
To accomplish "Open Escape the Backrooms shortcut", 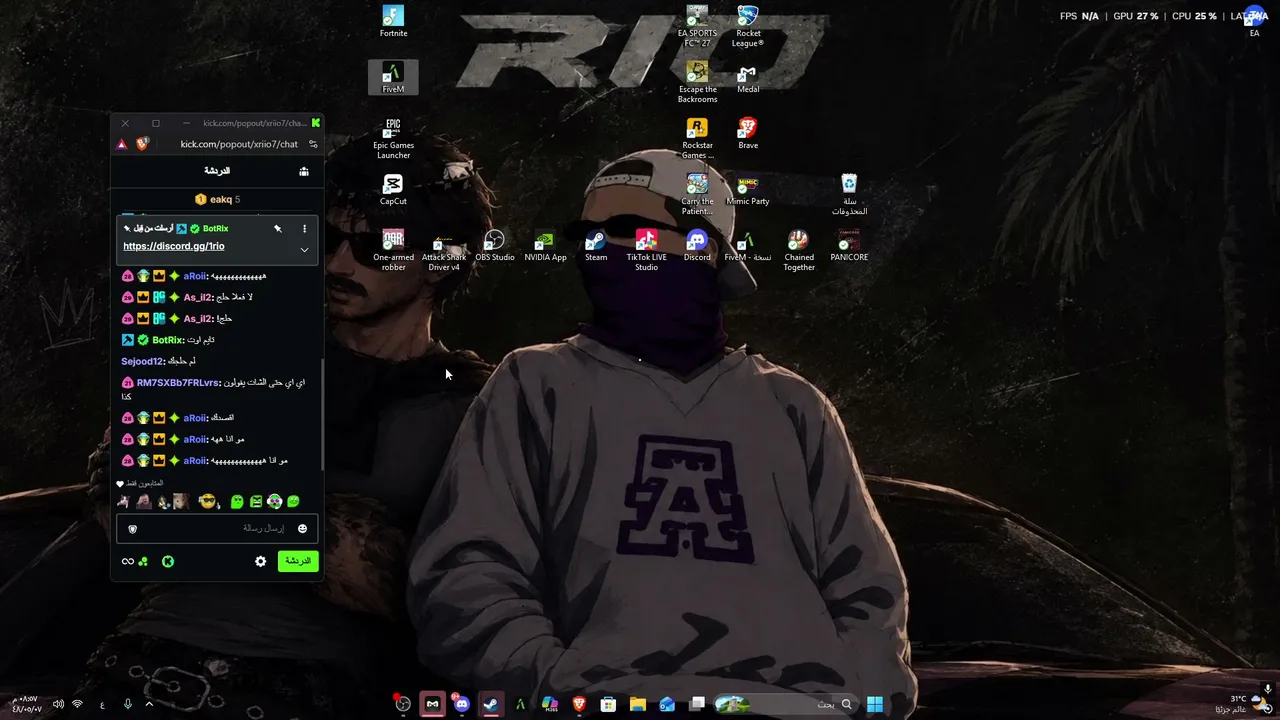I will (697, 83).
